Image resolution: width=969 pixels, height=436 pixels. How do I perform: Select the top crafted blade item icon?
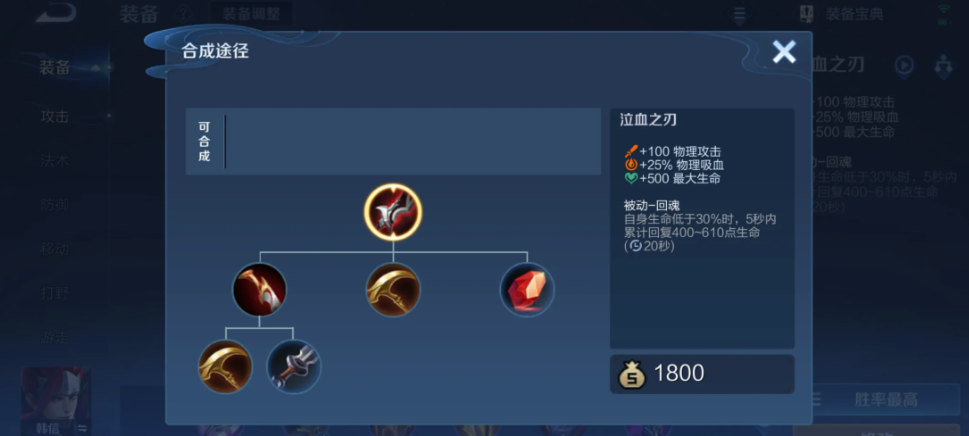pos(393,212)
